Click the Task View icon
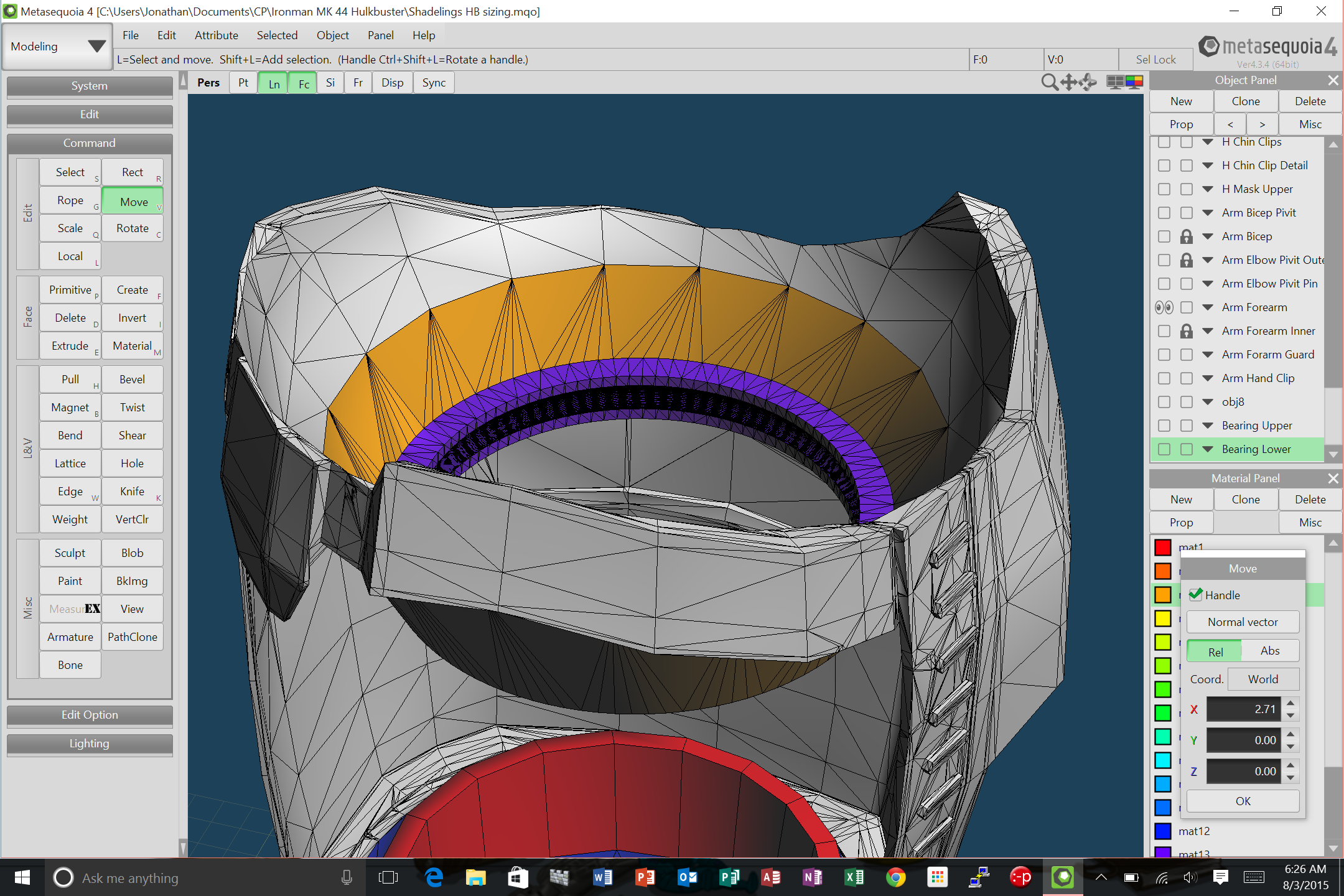1344x896 pixels. pyautogui.click(x=388, y=877)
